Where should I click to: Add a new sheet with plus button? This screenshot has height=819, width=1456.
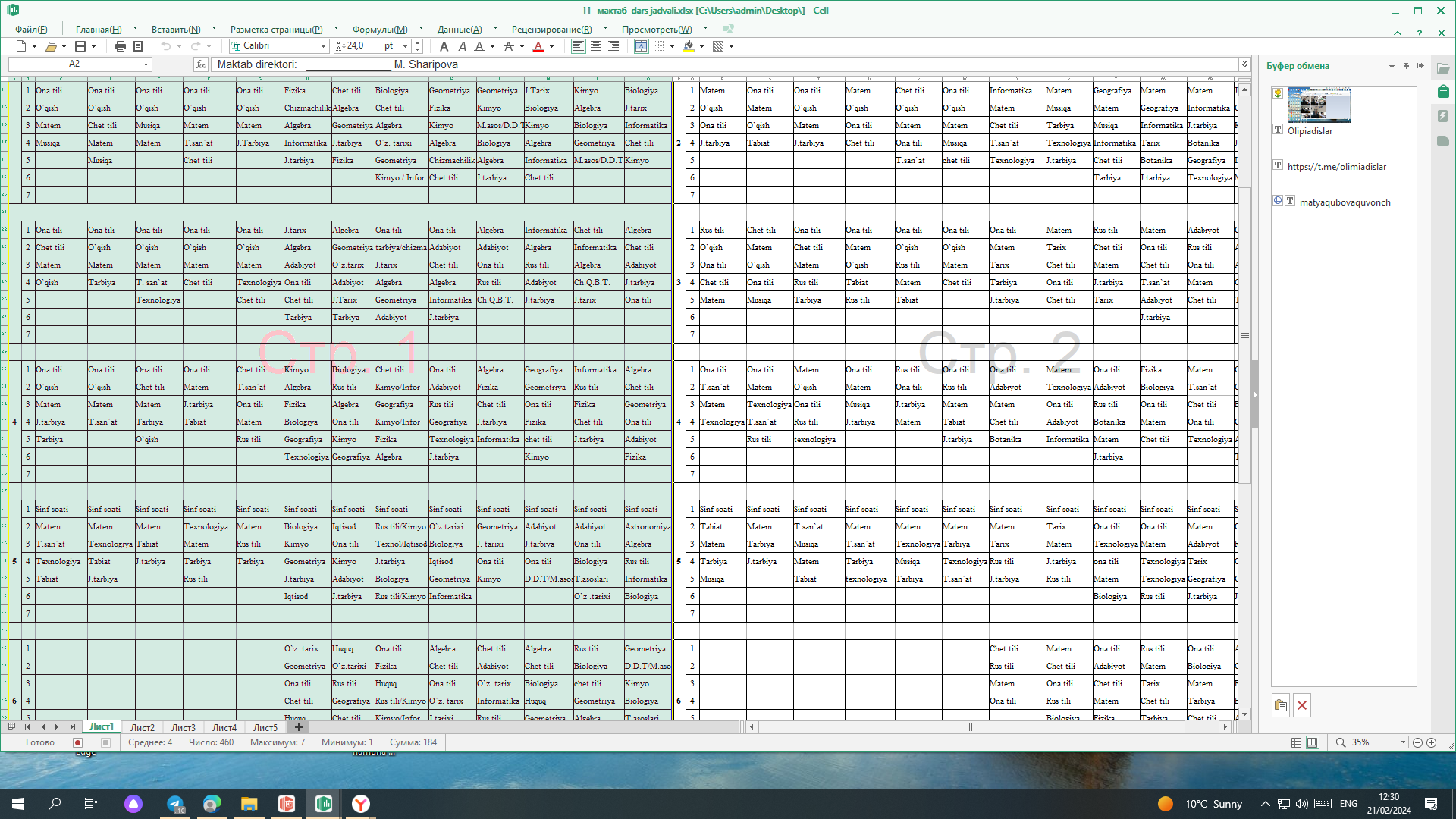[x=298, y=727]
